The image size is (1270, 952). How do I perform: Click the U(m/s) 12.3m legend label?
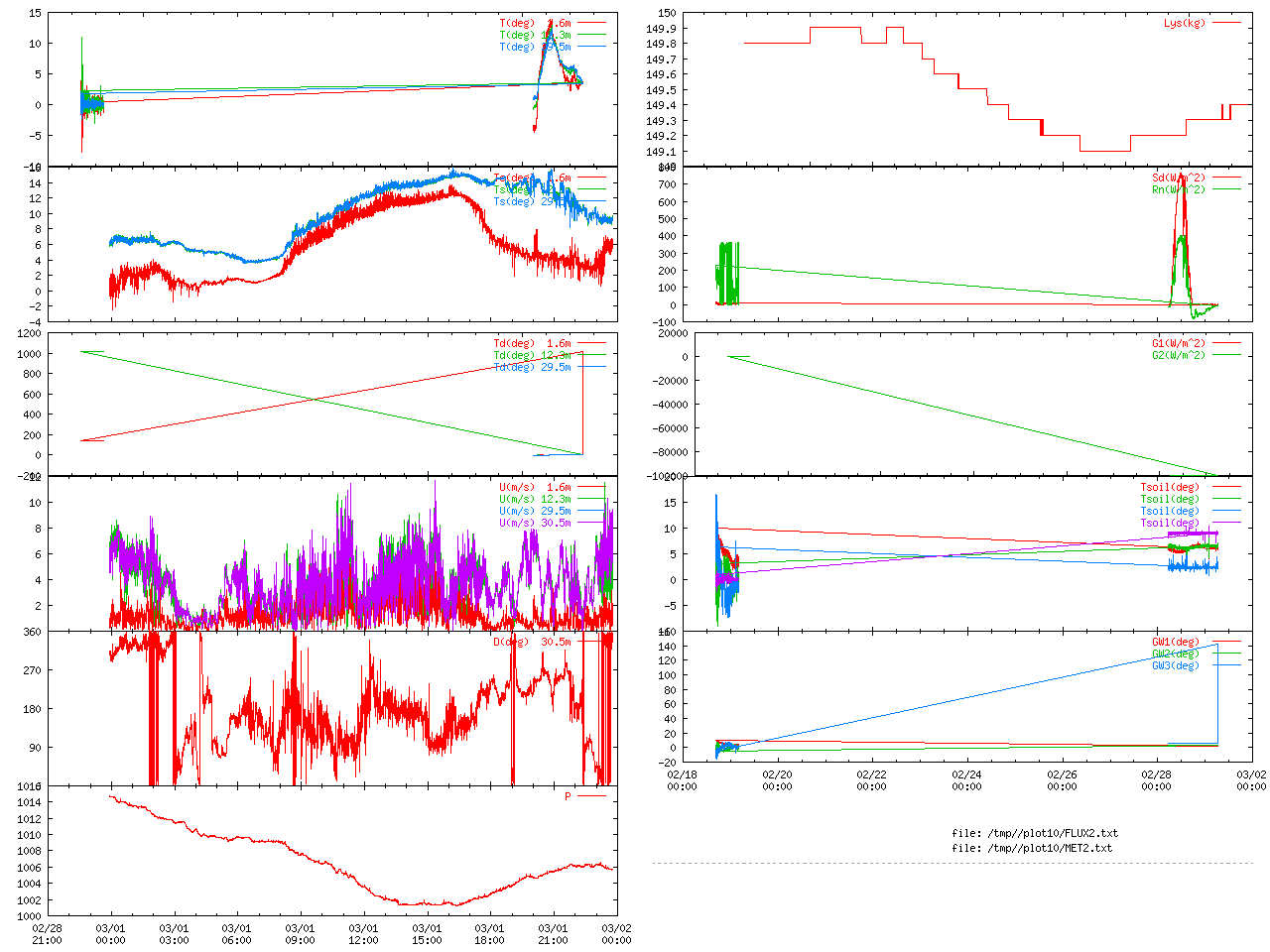coord(535,499)
